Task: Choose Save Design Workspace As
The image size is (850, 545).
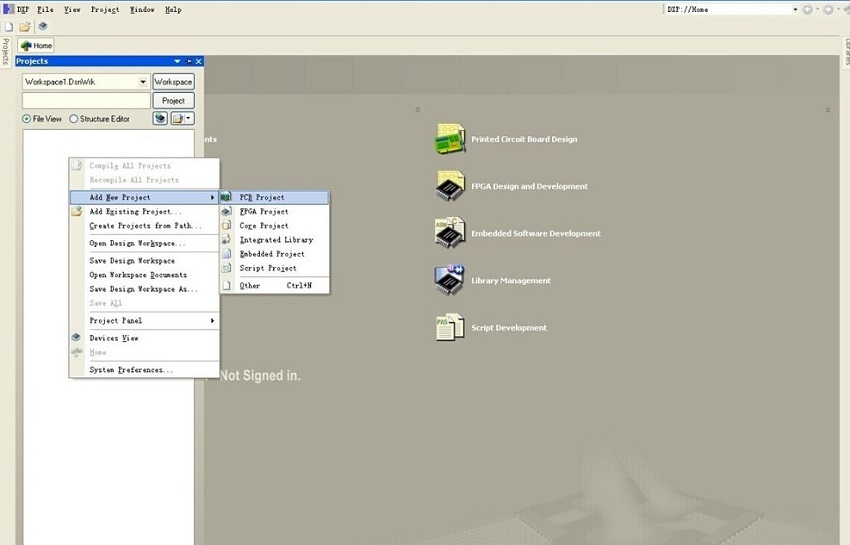Action: [x=145, y=289]
